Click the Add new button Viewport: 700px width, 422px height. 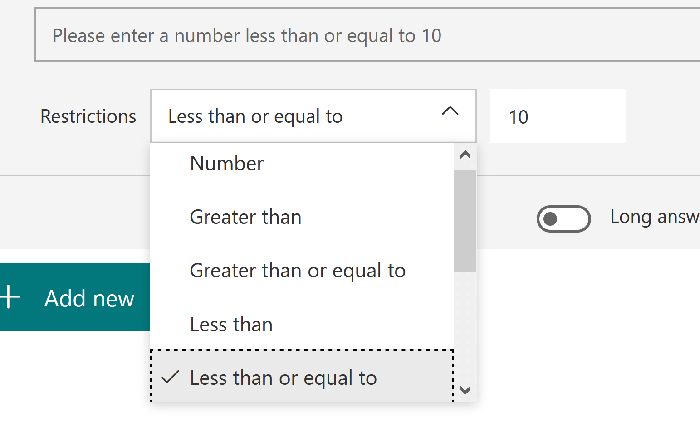click(75, 297)
